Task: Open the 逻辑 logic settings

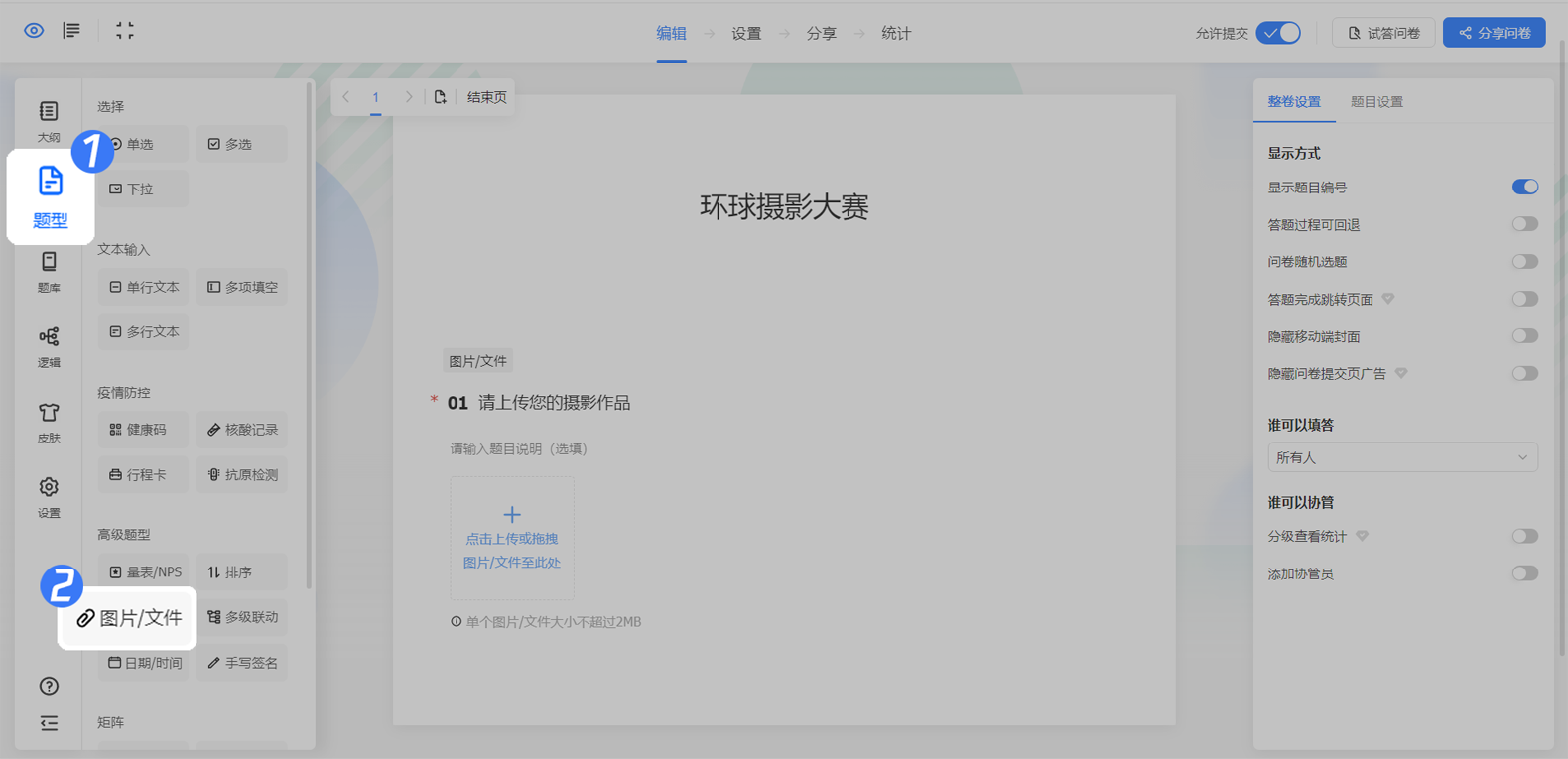Action: click(49, 346)
